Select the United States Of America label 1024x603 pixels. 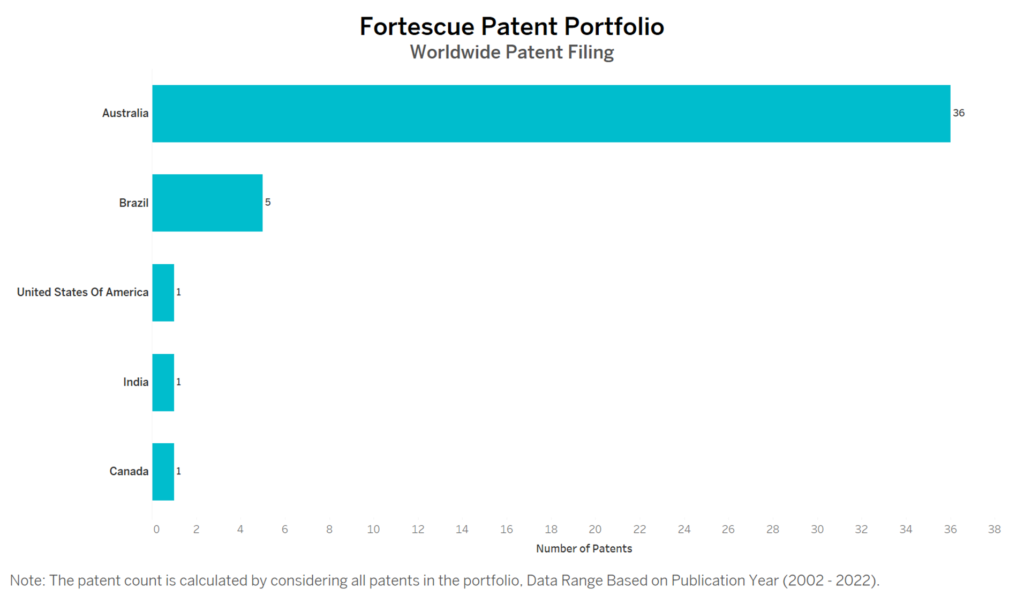pos(83,292)
